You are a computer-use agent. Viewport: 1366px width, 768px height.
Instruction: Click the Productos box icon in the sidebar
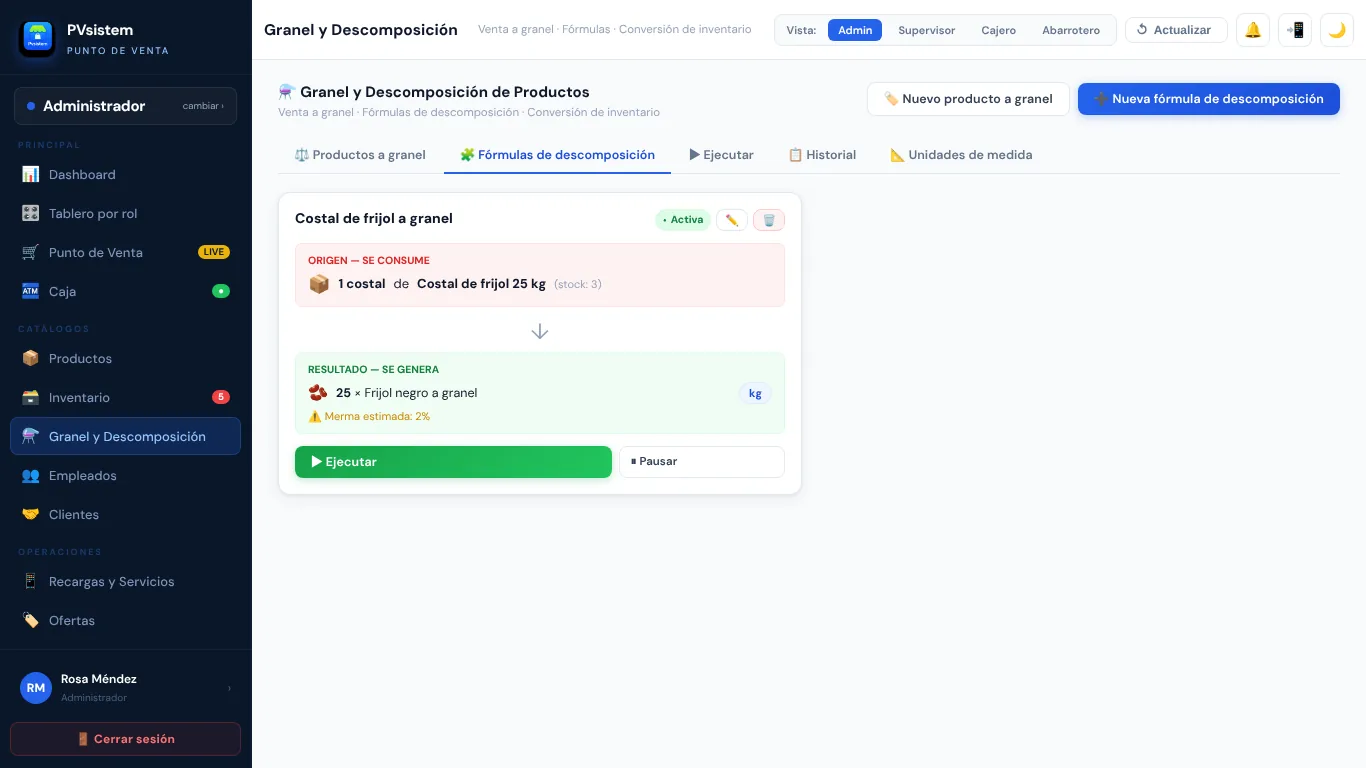coord(30,359)
